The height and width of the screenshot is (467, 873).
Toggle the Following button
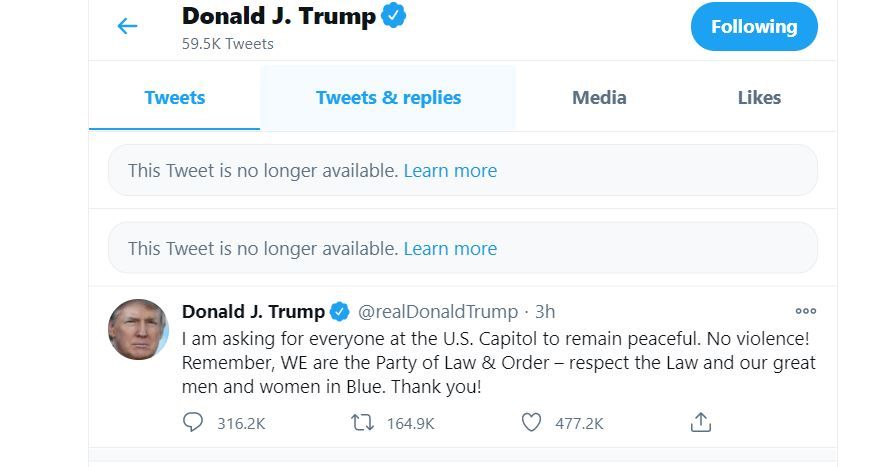(754, 27)
